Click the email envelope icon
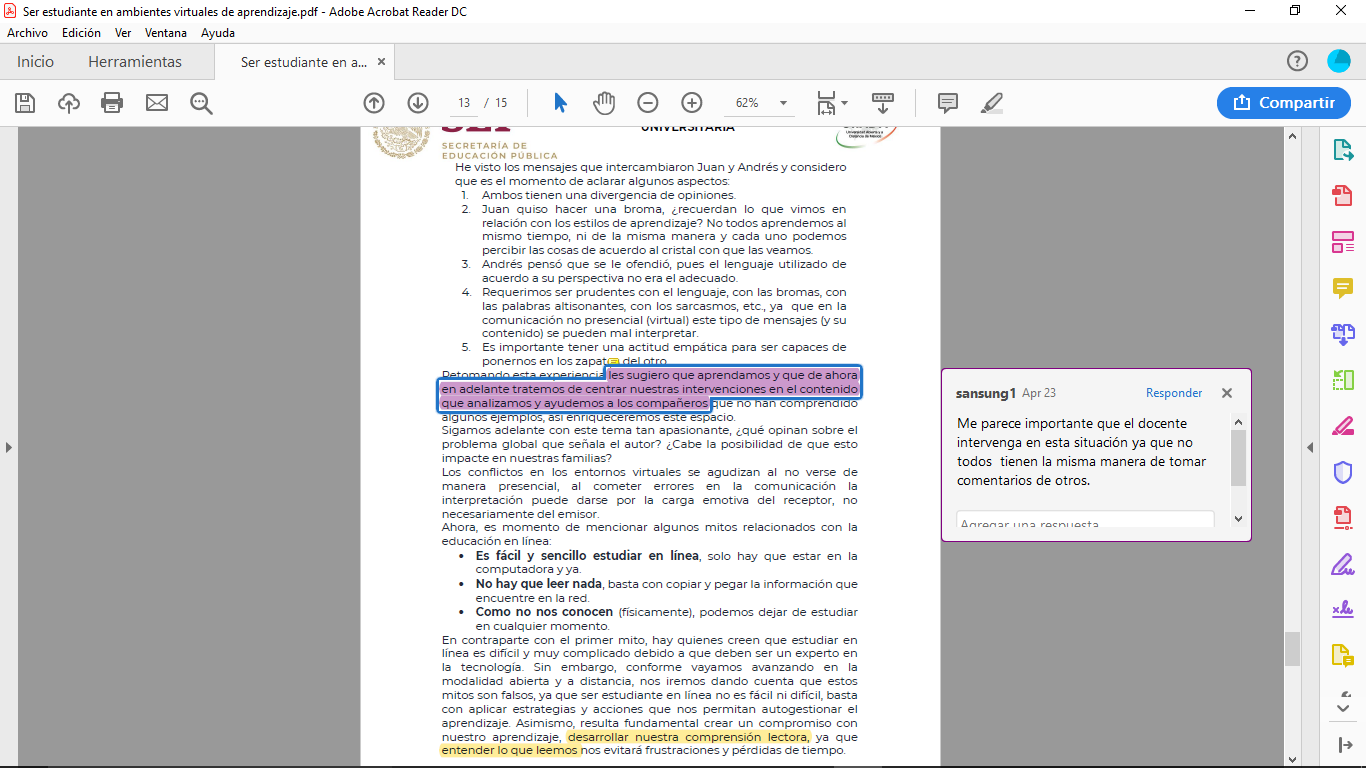This screenshot has height=768, width=1366. coord(157,103)
